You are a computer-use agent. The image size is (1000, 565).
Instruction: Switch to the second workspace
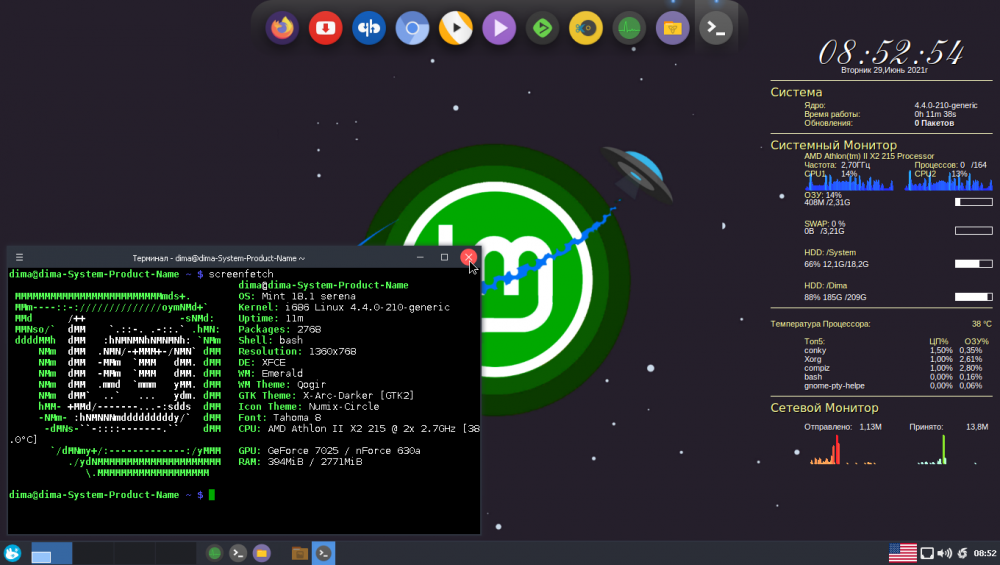pyautogui.click(x=94, y=553)
